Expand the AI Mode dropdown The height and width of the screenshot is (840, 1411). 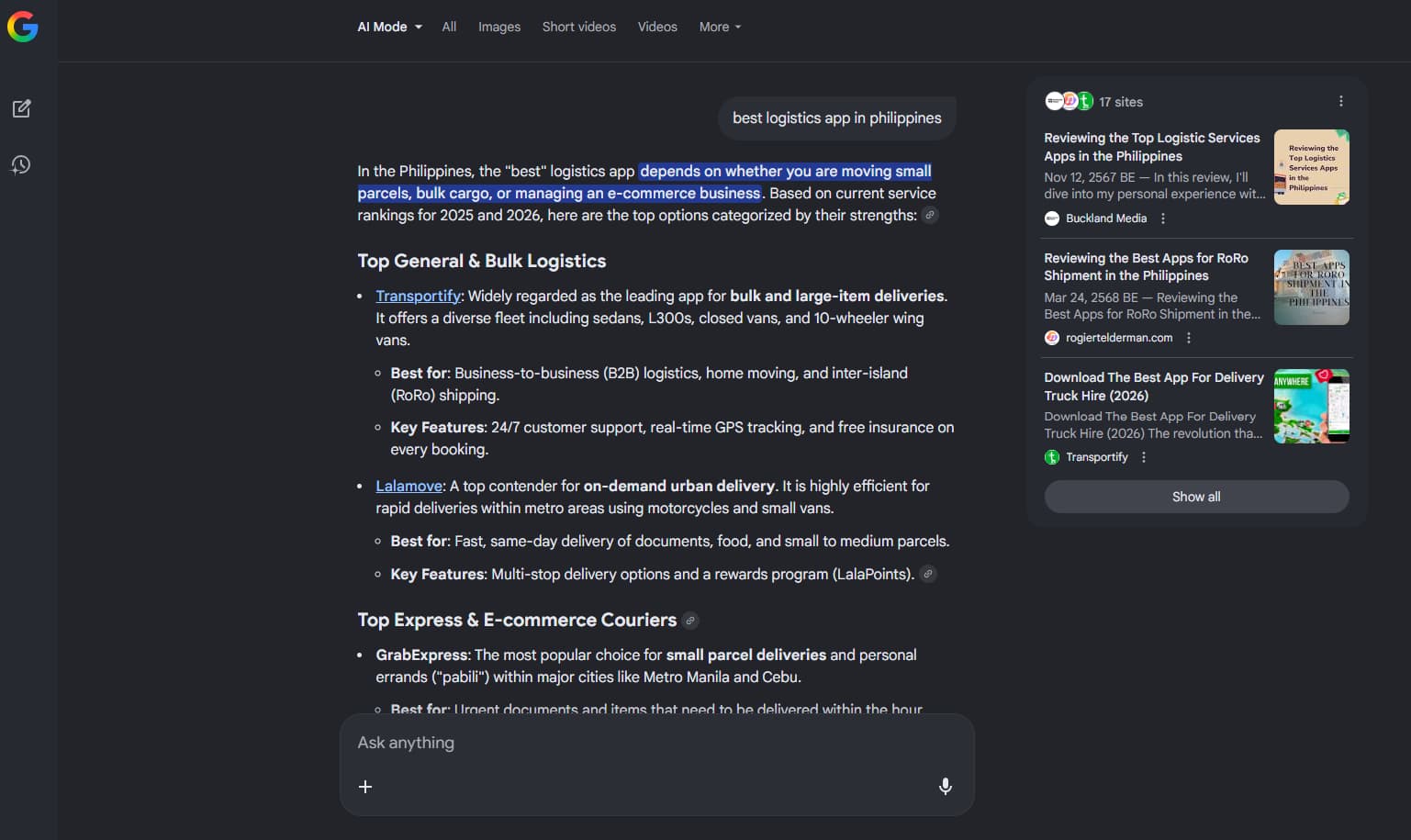390,27
